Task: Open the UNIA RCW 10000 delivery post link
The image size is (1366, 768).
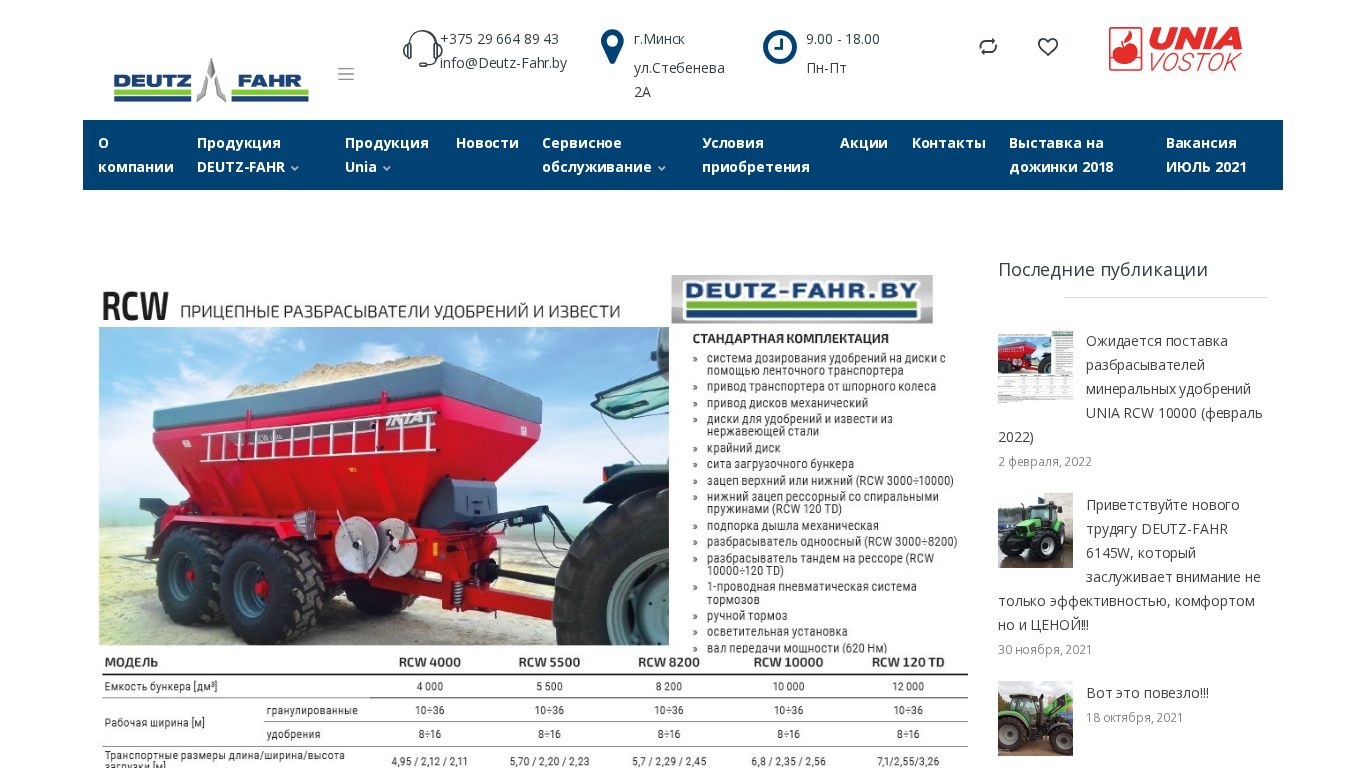Action: point(1130,389)
